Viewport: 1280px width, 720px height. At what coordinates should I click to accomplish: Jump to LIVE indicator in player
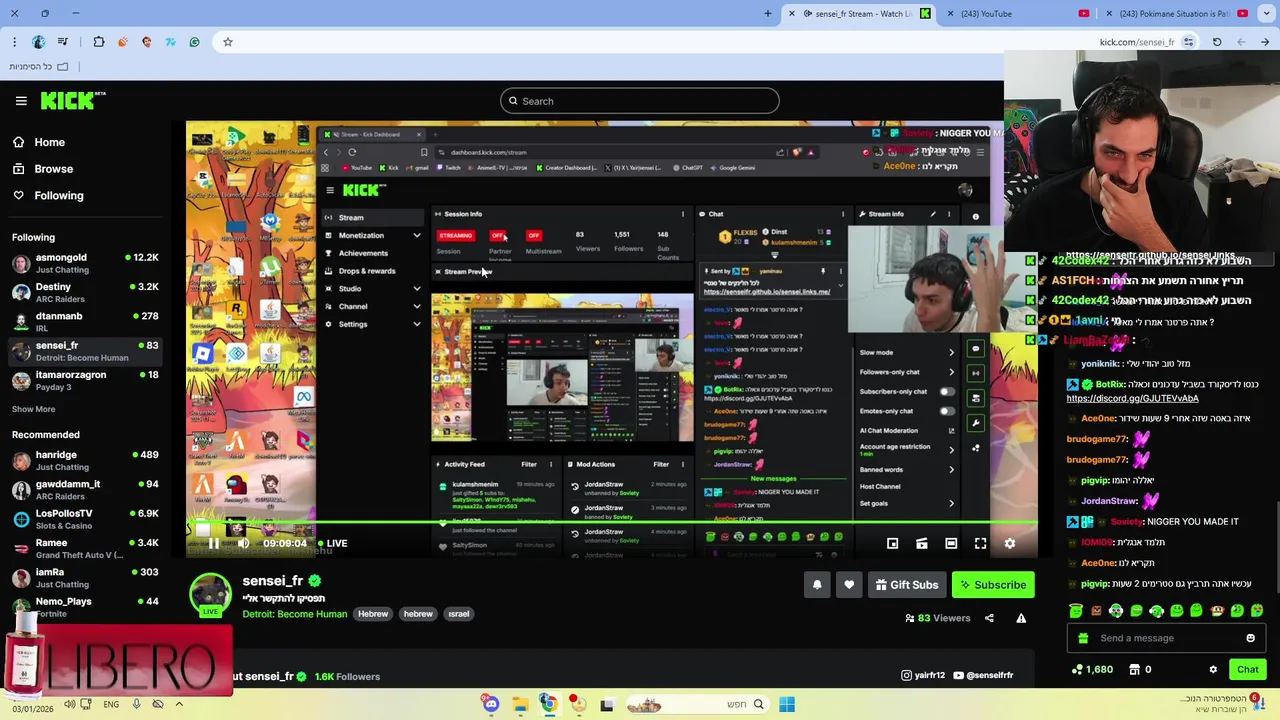[x=332, y=543]
